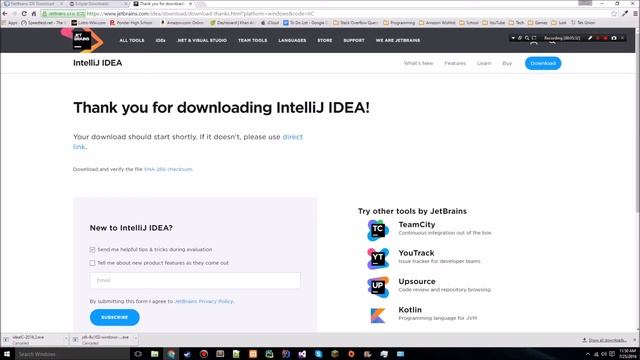This screenshot has width=640, height=360.
Task: Open LANGUAGES menu
Action: pos(292,40)
